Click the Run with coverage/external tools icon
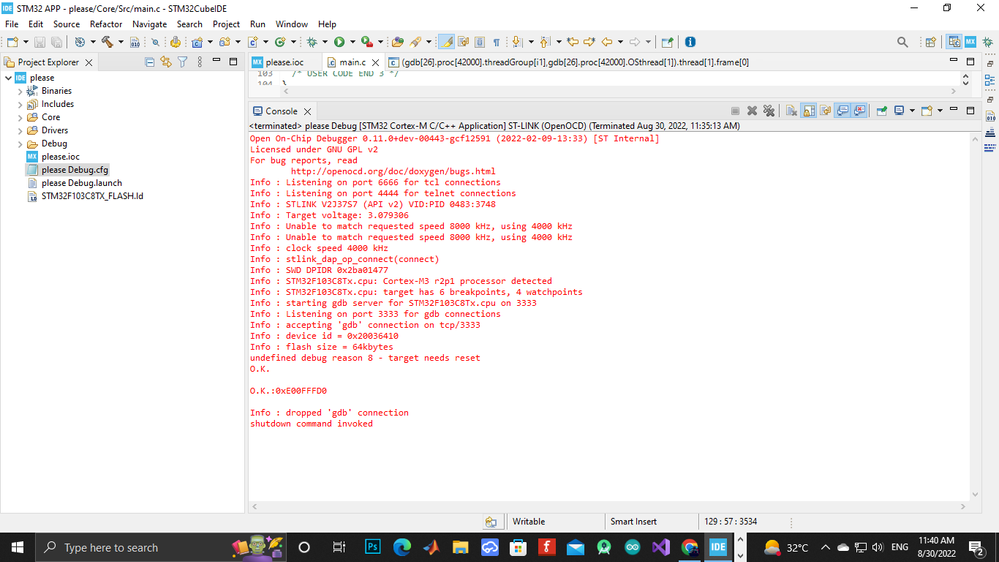 pos(367,42)
